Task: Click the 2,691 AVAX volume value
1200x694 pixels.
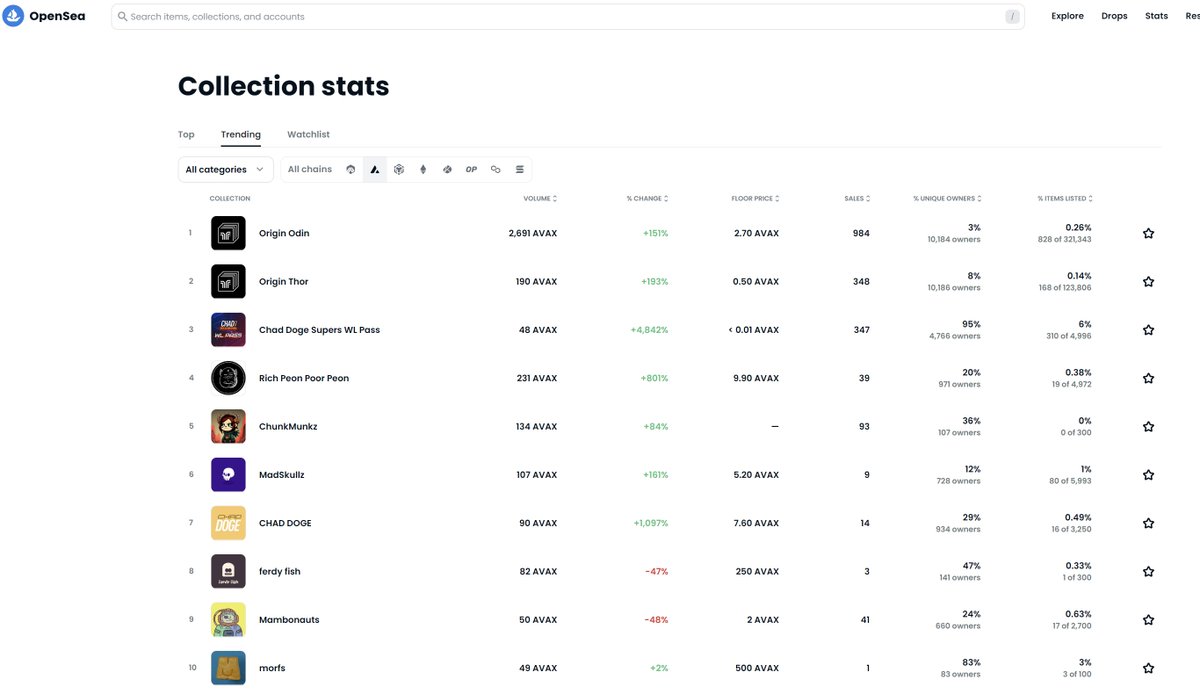Action: click(x=533, y=233)
